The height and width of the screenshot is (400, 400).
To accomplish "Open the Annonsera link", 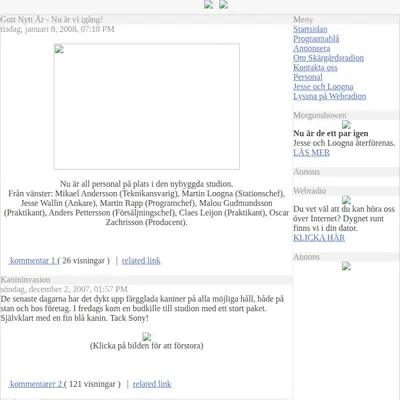I will pyautogui.click(x=312, y=49).
